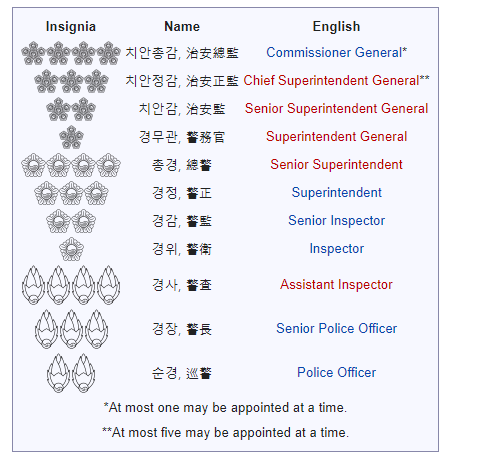
Task: Click the Senior Superintendent link
Action: pos(336,165)
